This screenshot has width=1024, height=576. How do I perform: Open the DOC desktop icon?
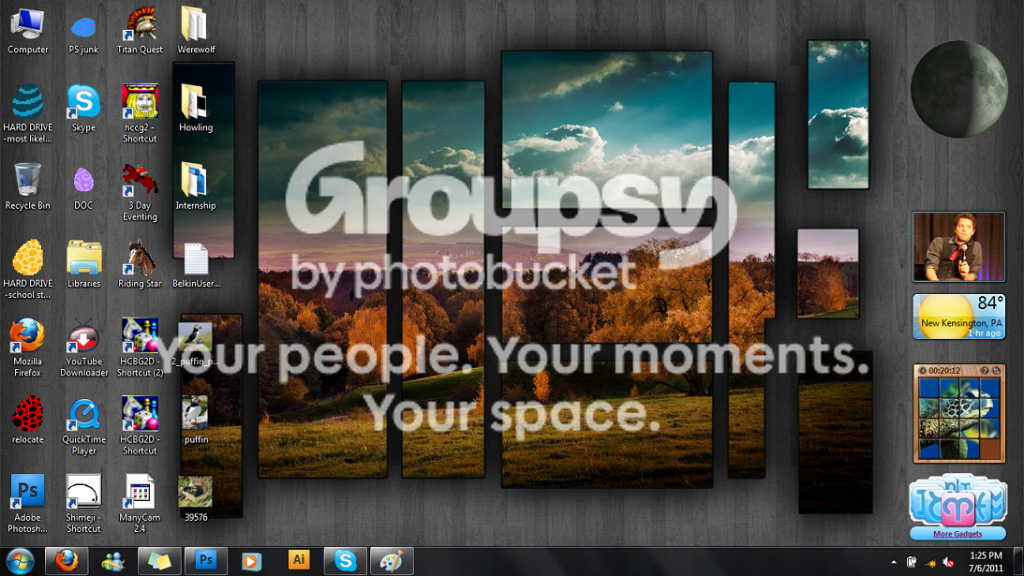84,187
